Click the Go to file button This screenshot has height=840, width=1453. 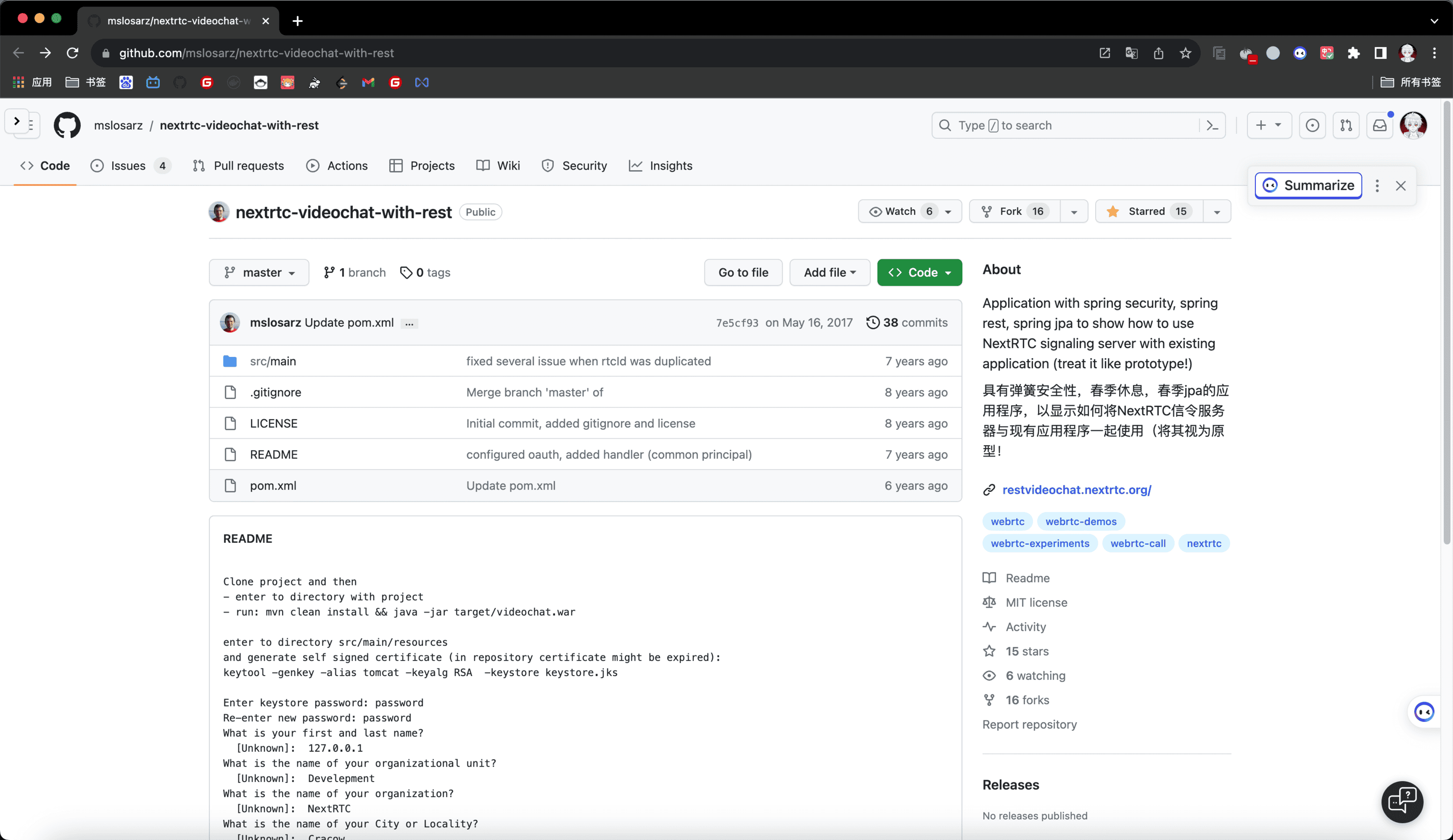pos(743,272)
